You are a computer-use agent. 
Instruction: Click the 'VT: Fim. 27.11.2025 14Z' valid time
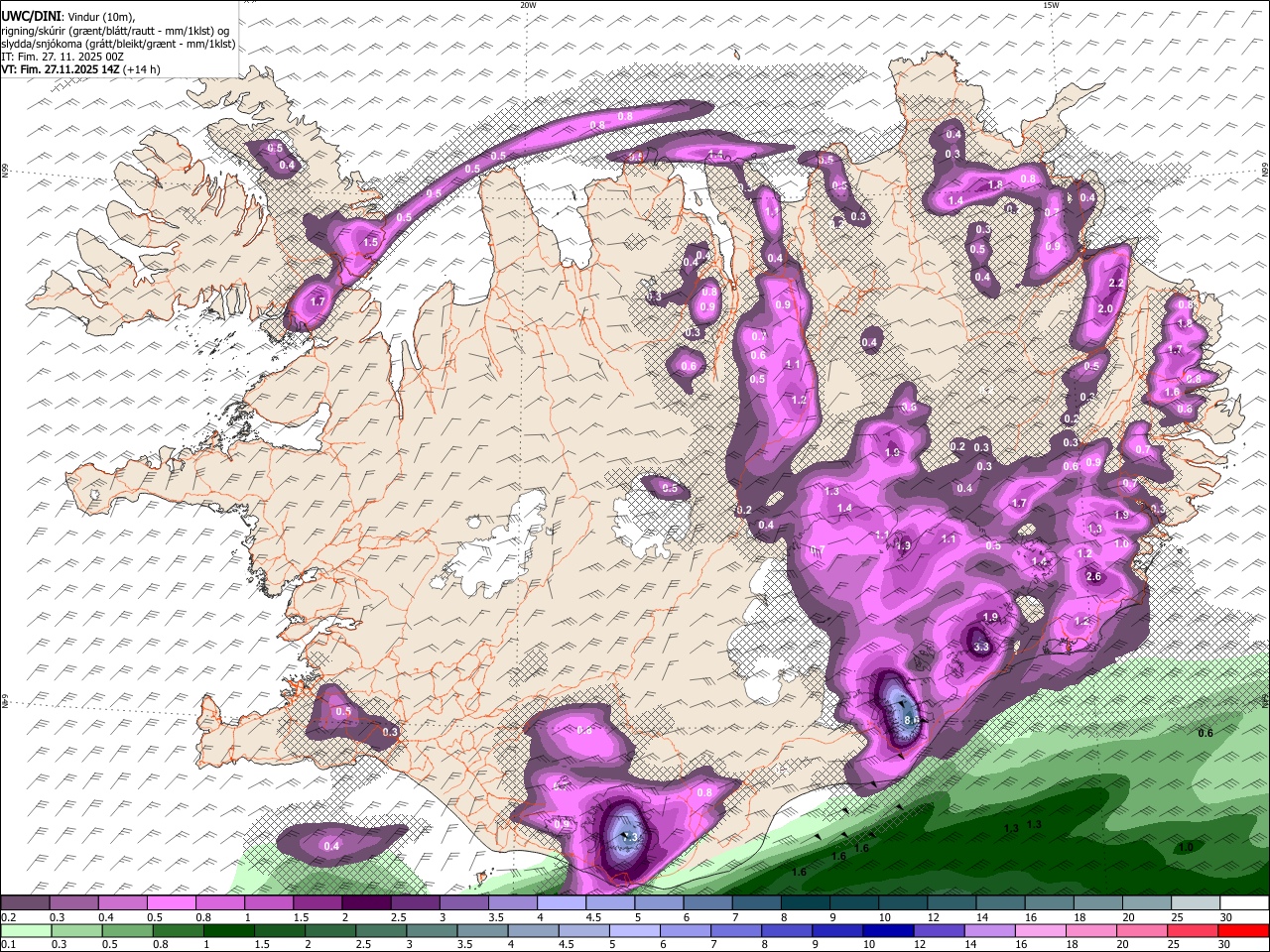tap(61, 69)
